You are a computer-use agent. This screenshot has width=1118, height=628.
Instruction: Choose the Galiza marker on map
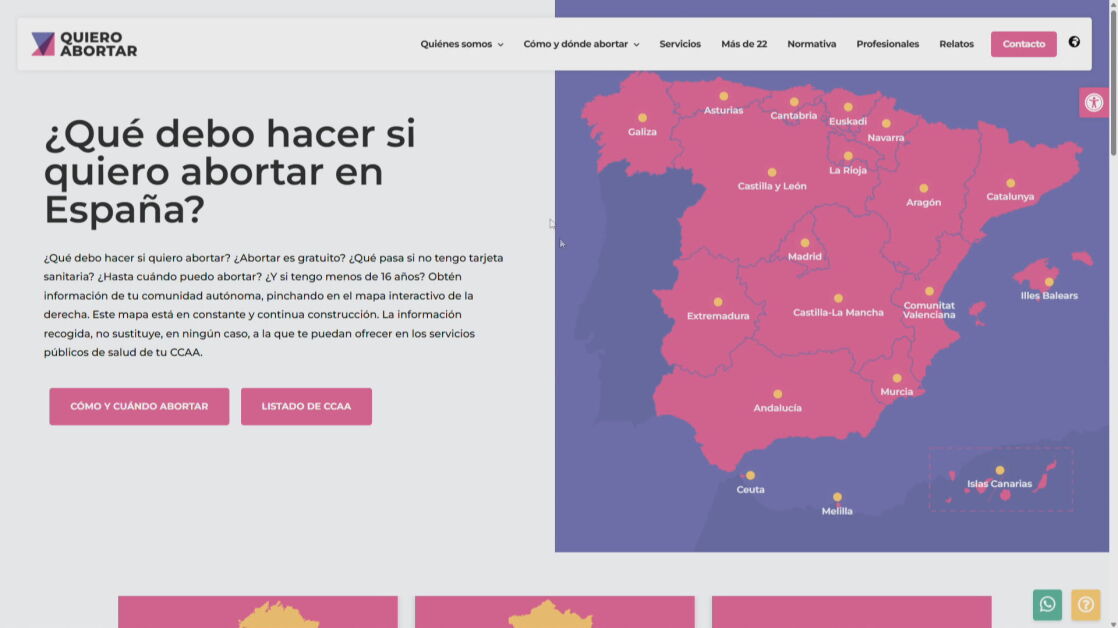tap(642, 118)
